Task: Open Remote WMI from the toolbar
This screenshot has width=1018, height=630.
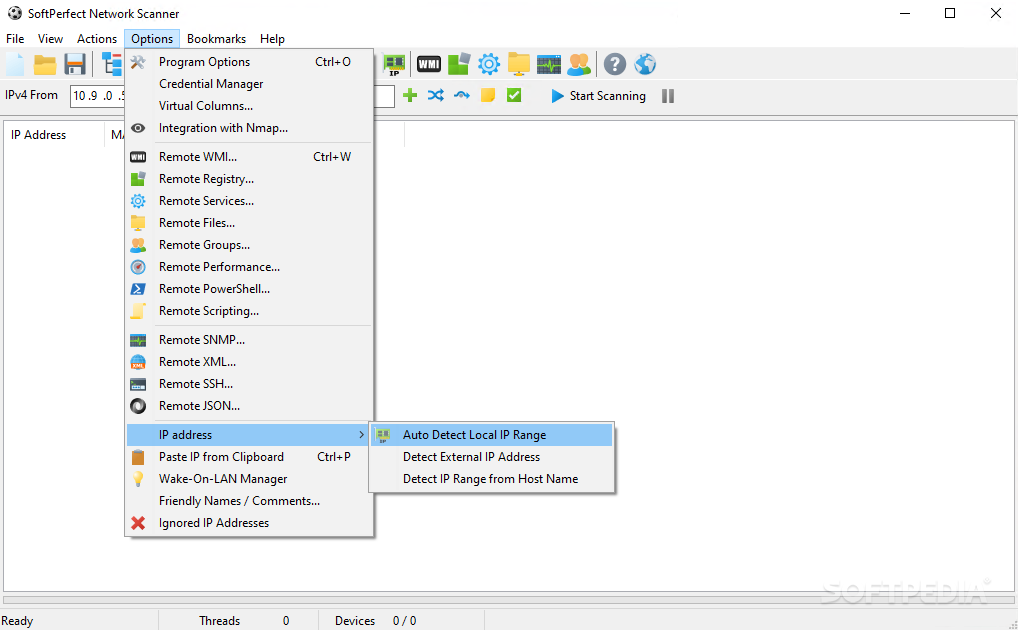Action: click(428, 64)
